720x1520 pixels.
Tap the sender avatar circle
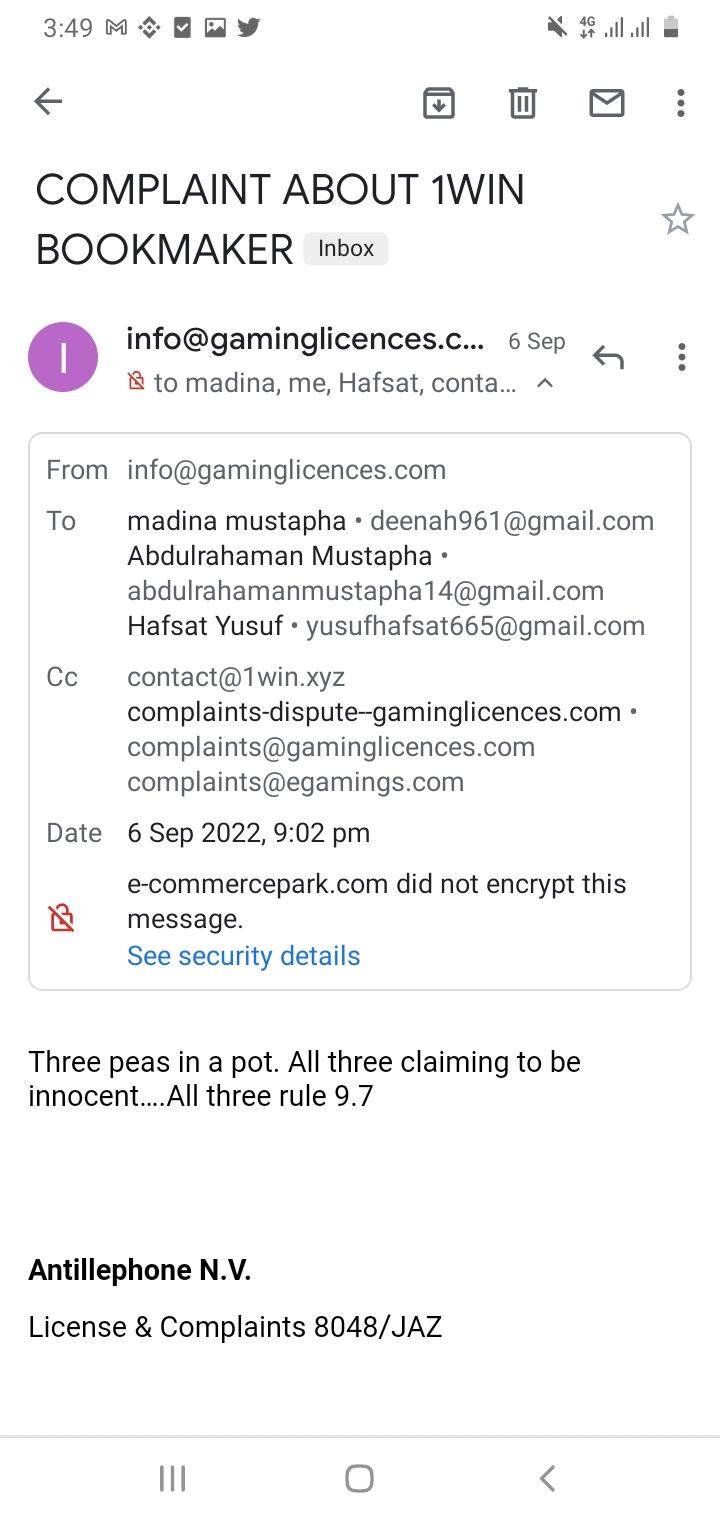pos(63,357)
